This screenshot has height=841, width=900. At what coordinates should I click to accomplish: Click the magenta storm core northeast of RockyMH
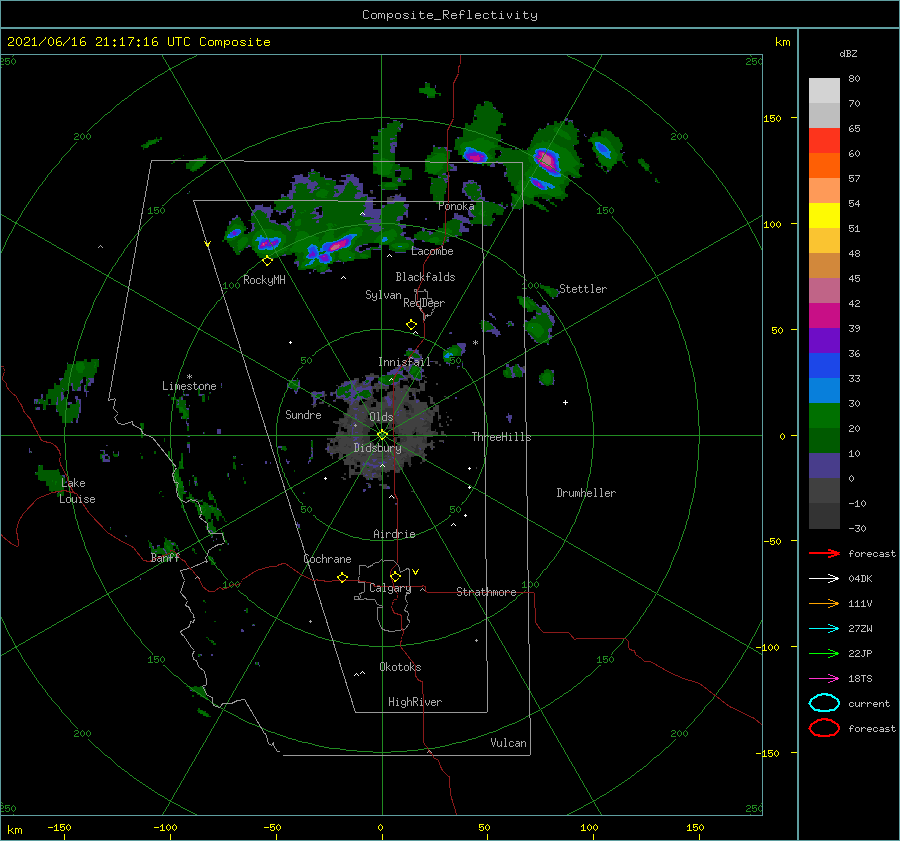pyautogui.click(x=339, y=245)
